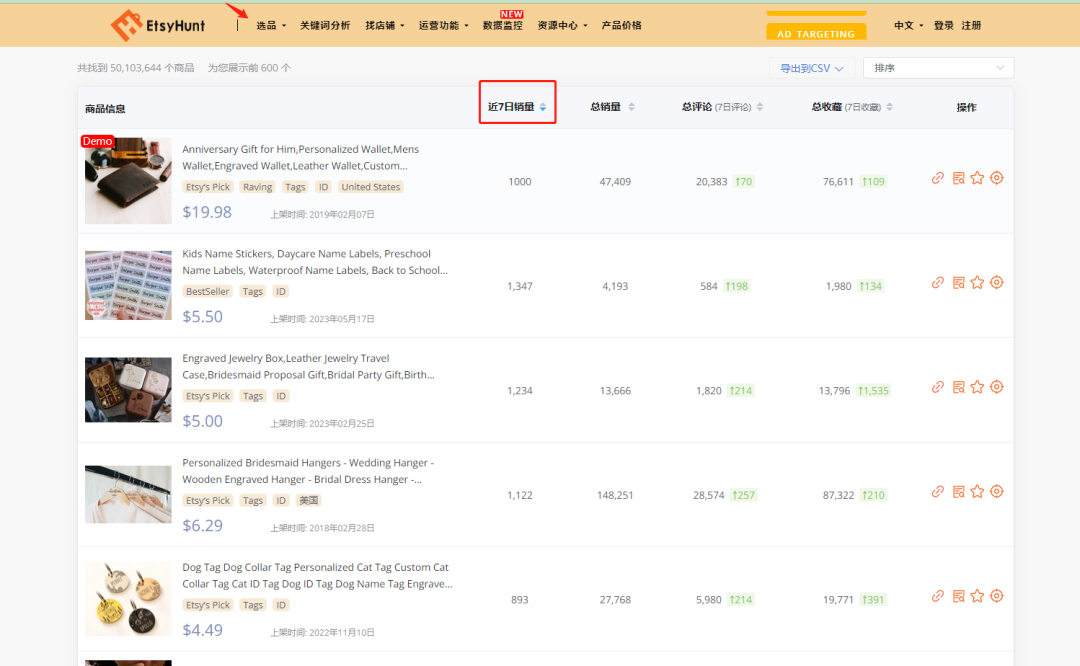Viewport: 1080px width, 666px height.
Task: Select the ad-targeting crosshair icon for the Dog Tag listing
Action: [x=996, y=595]
